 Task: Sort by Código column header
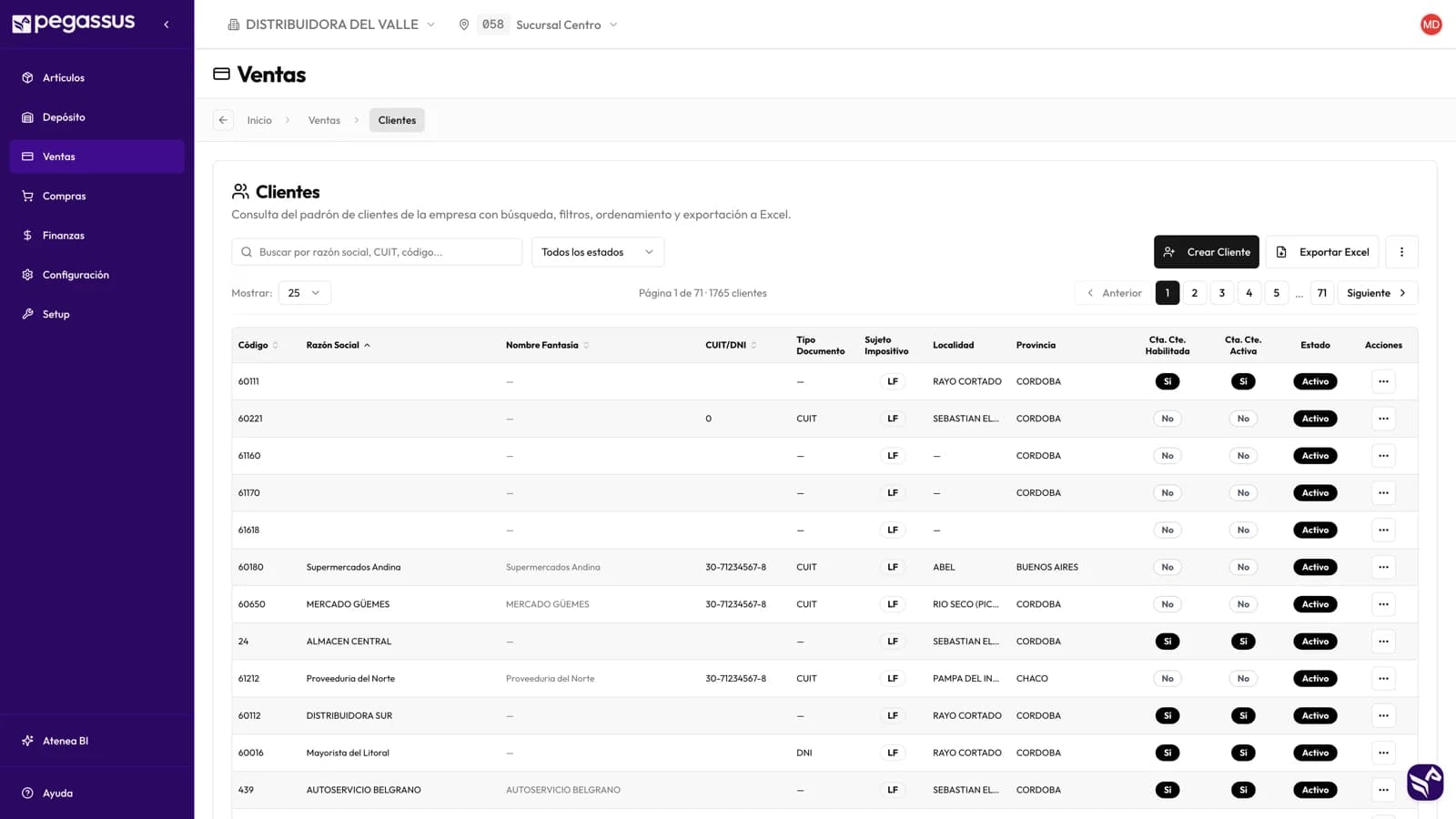[258, 345]
